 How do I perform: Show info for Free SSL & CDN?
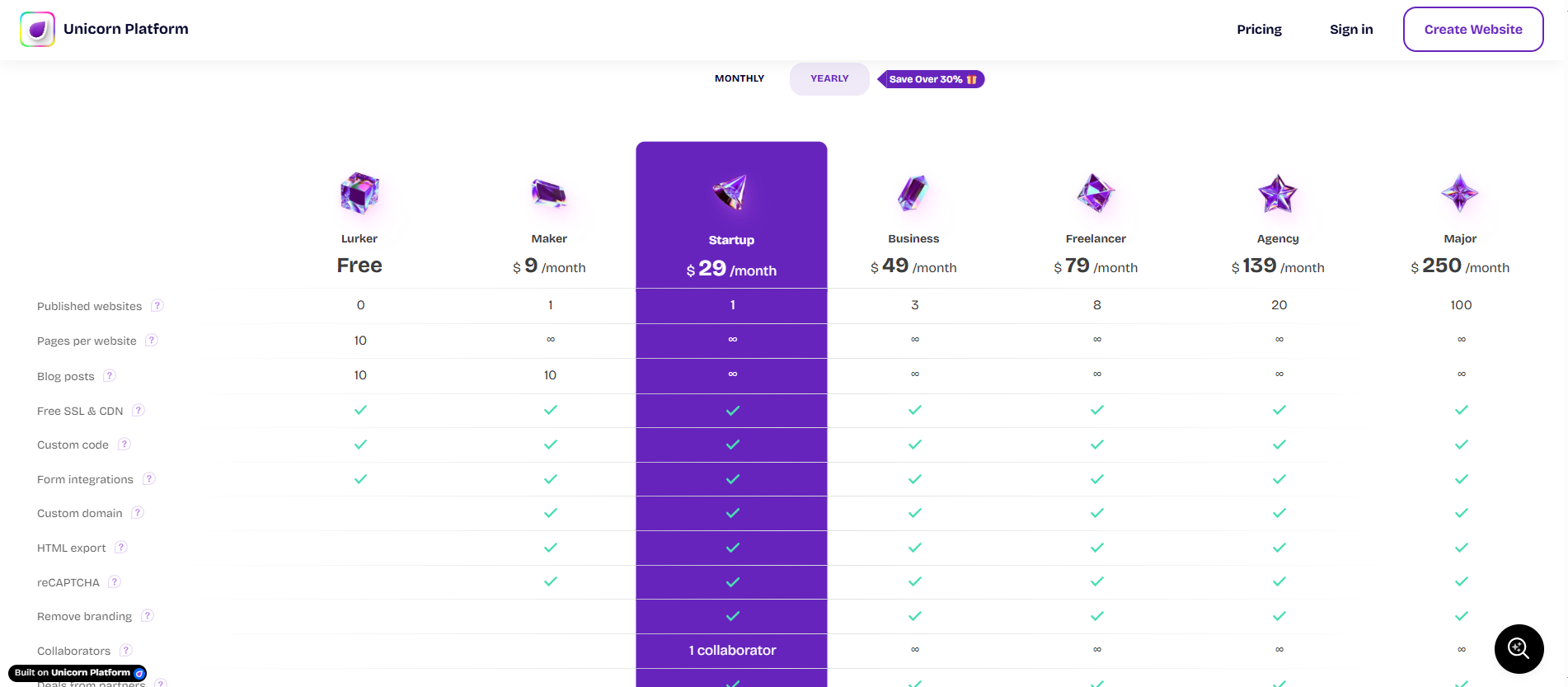click(x=138, y=410)
